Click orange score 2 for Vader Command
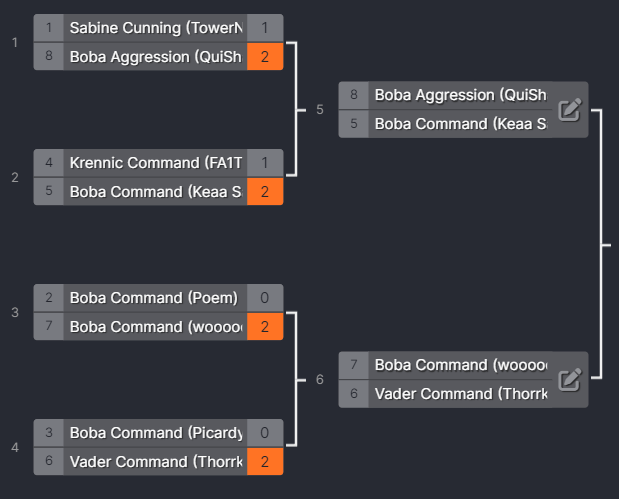The image size is (619, 499). pyautogui.click(x=265, y=462)
